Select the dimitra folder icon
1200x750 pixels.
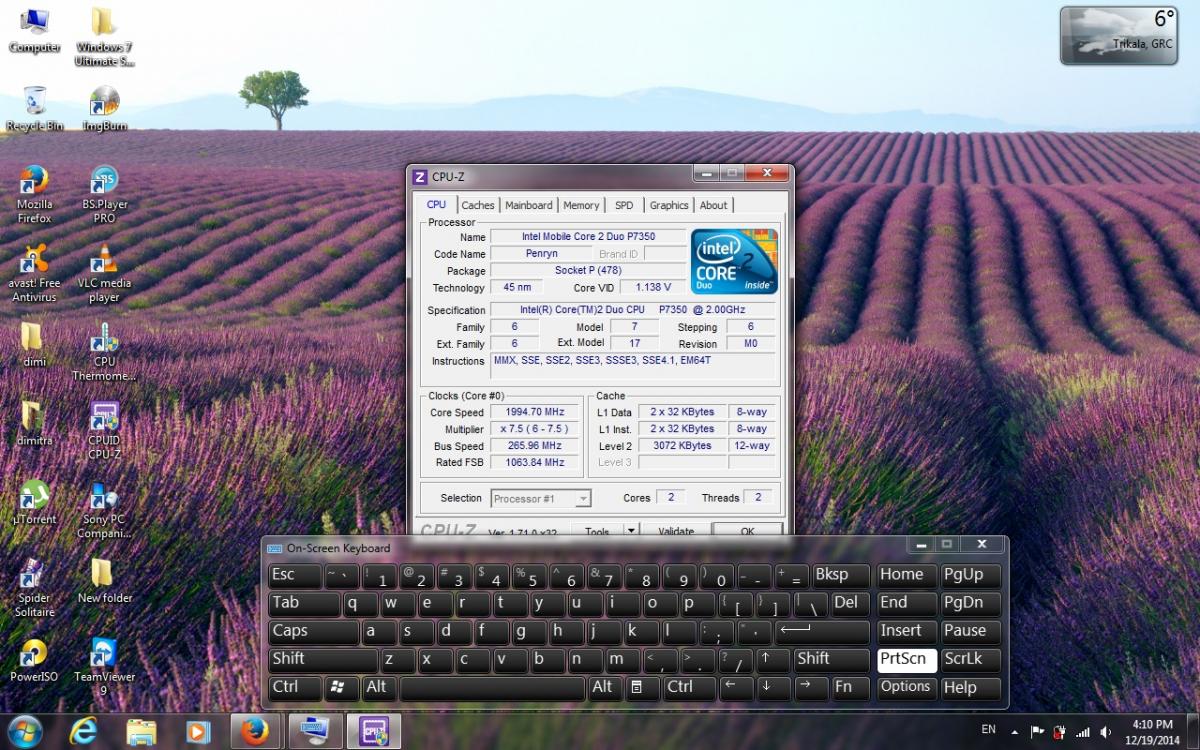coord(35,424)
